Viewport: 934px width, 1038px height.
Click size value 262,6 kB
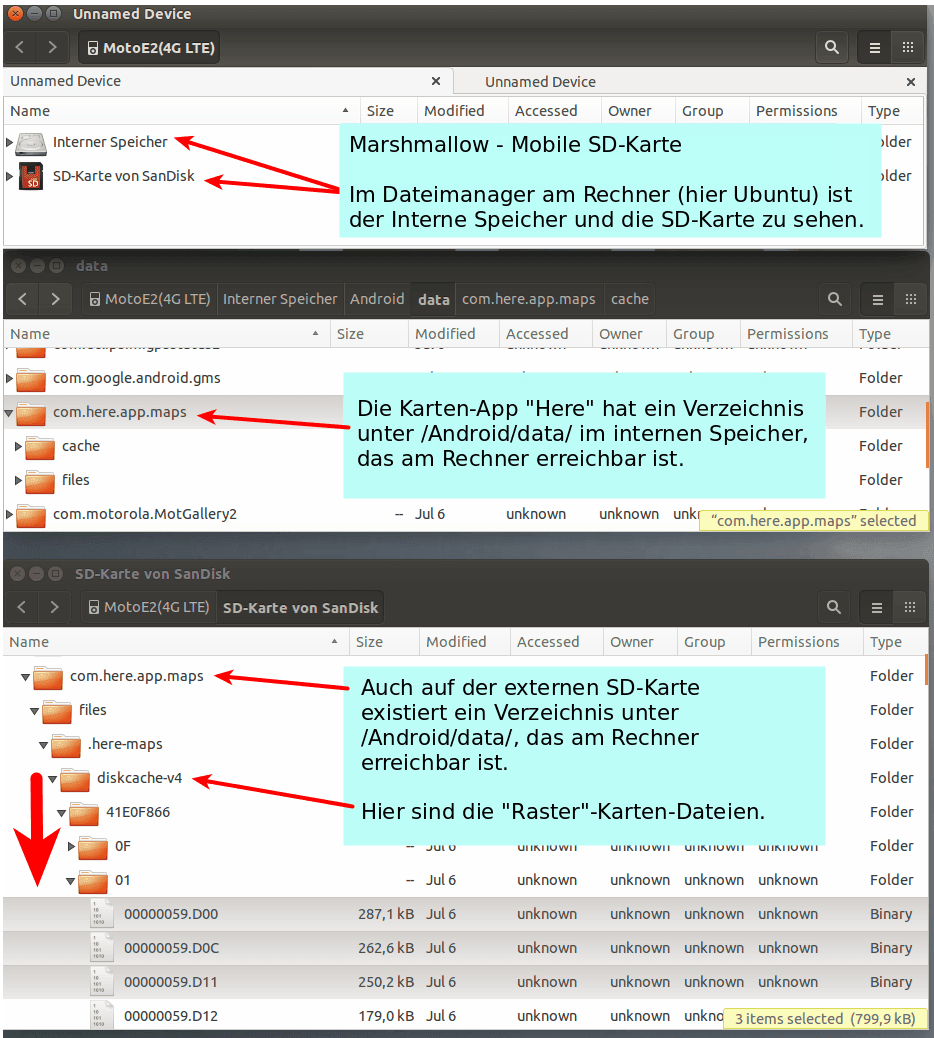pos(386,948)
